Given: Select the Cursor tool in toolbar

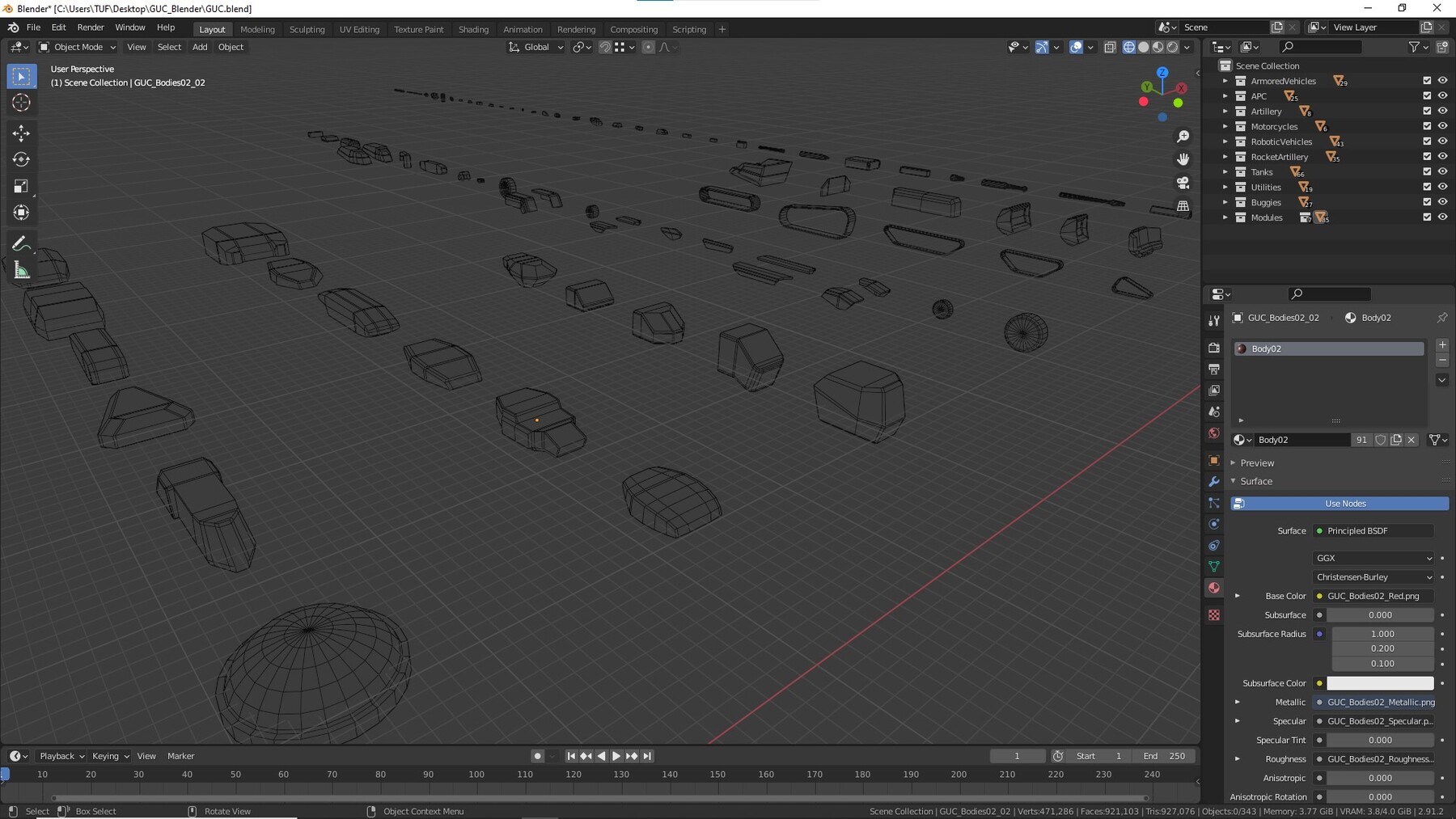Looking at the screenshot, I should tap(21, 103).
